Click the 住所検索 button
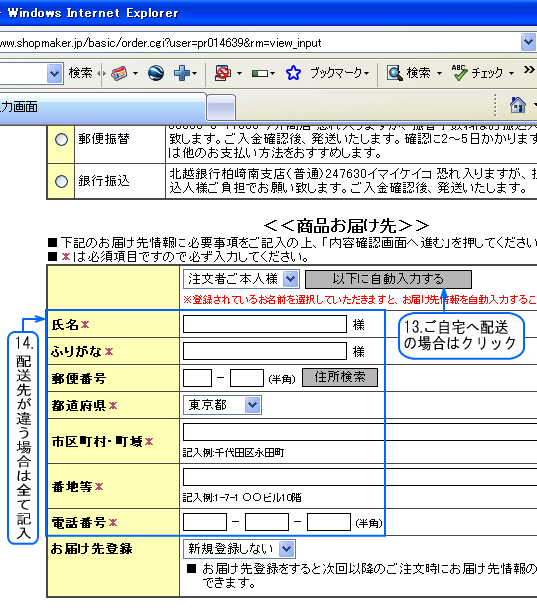Image resolution: width=537 pixels, height=616 pixels. [340, 378]
